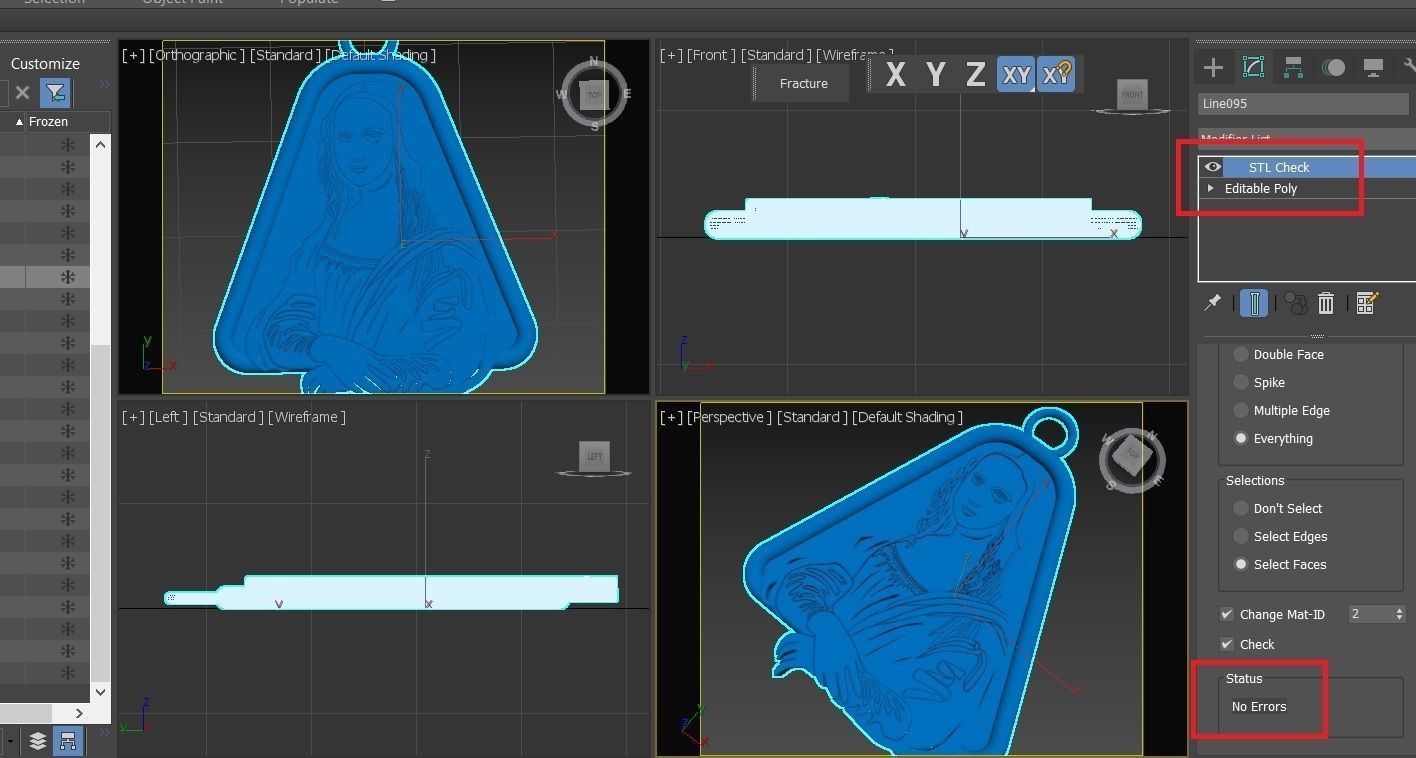Viewport: 1416px width, 758px height.
Task: Click the LEFT ViewCube in Left viewport
Action: click(x=594, y=457)
